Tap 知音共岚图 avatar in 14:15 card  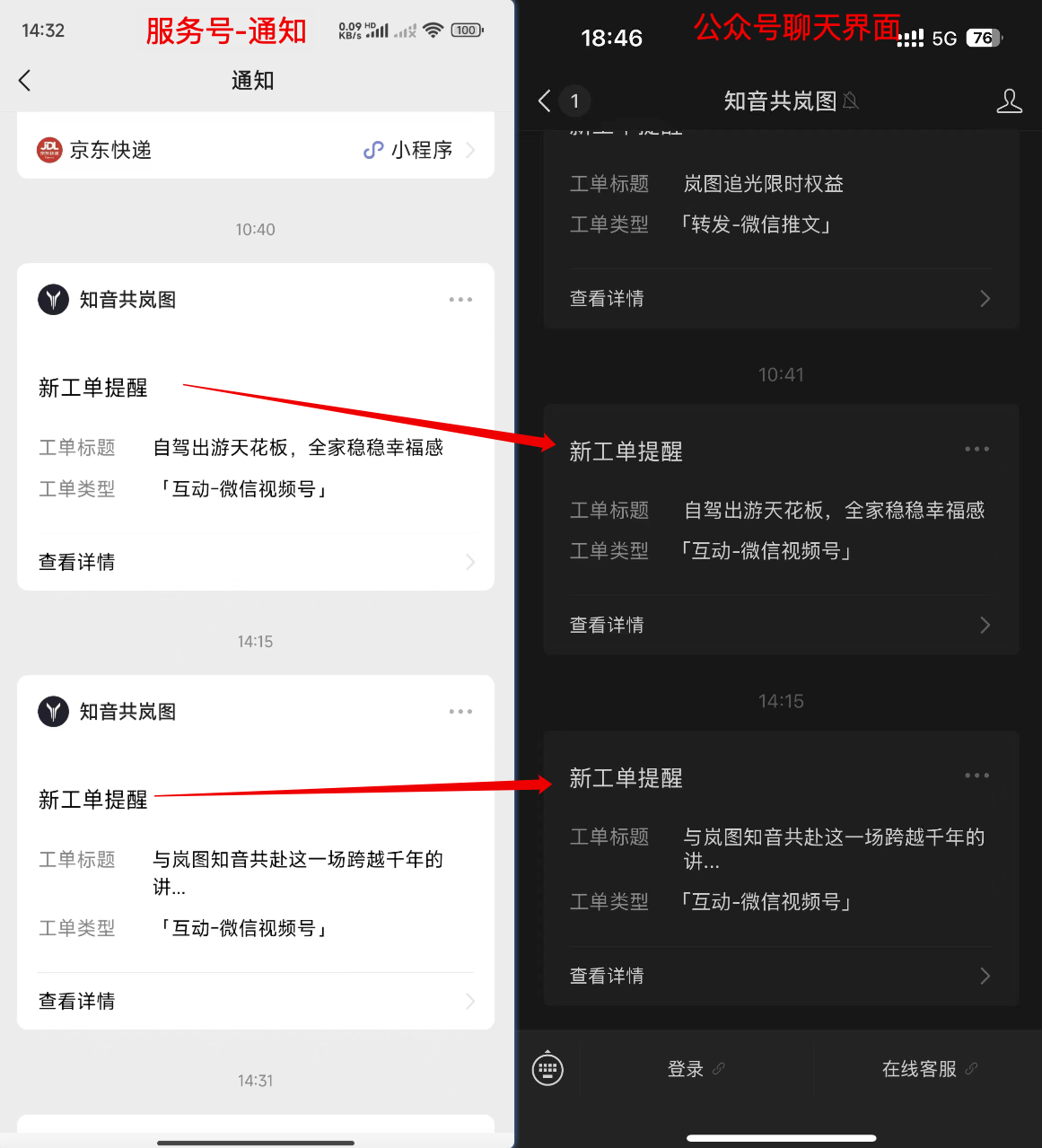tap(53, 711)
